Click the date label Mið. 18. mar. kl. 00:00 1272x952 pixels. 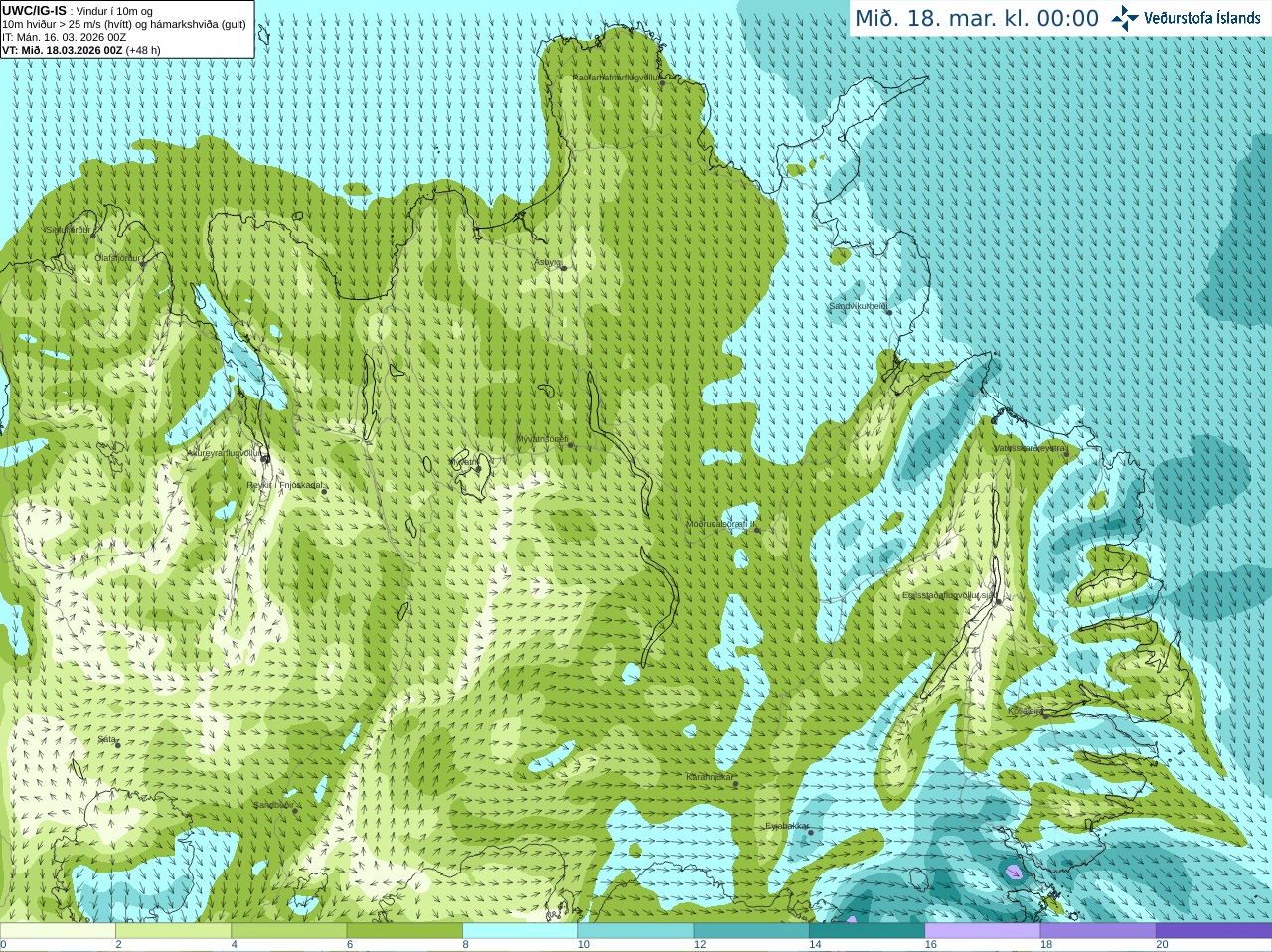point(977,18)
